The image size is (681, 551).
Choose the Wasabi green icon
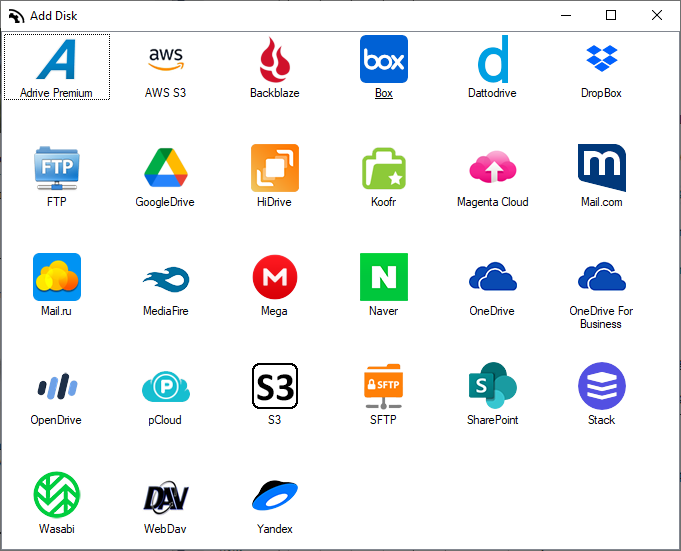pos(56,495)
